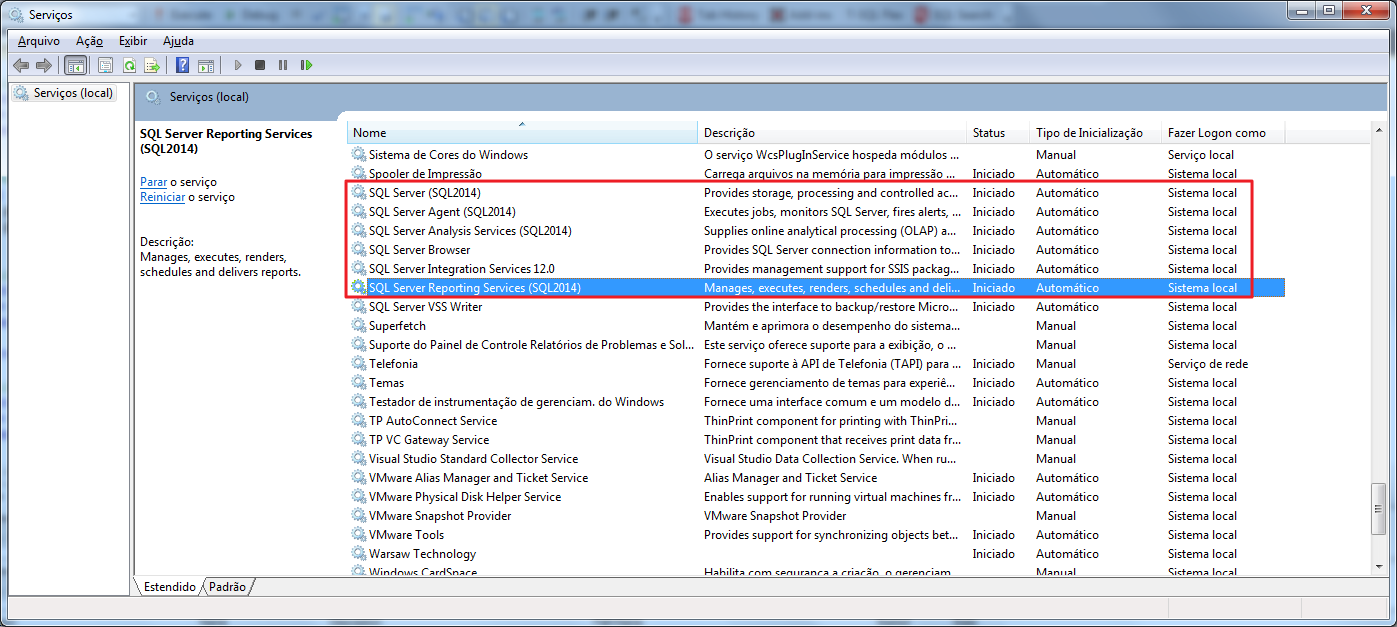Click the Refresh toolbar icon
1397x627 pixels.
click(x=129, y=65)
